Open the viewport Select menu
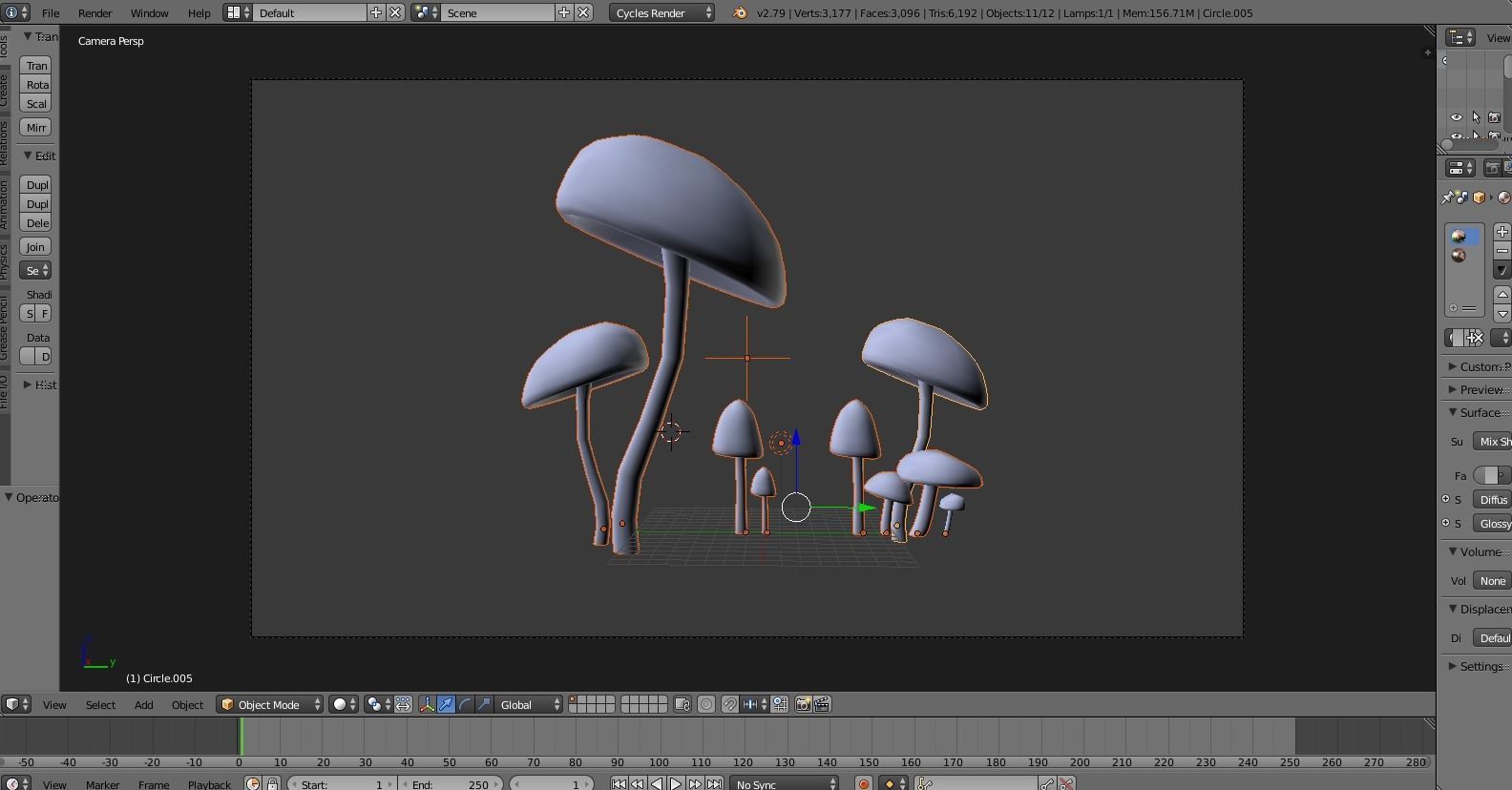Screen dimensions: 1512x790 pyautogui.click(x=100, y=704)
